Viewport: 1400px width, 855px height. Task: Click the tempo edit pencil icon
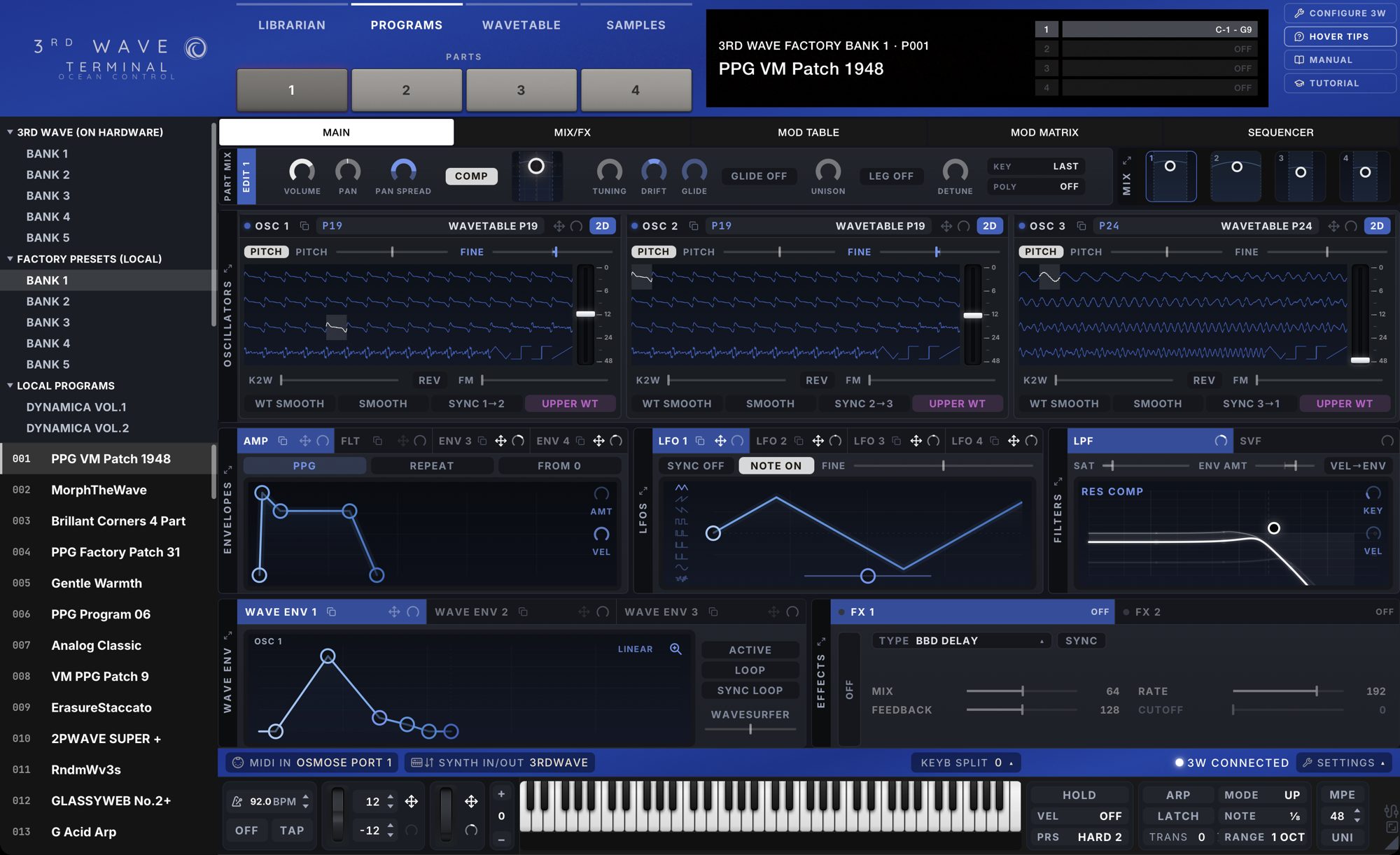[x=237, y=801]
